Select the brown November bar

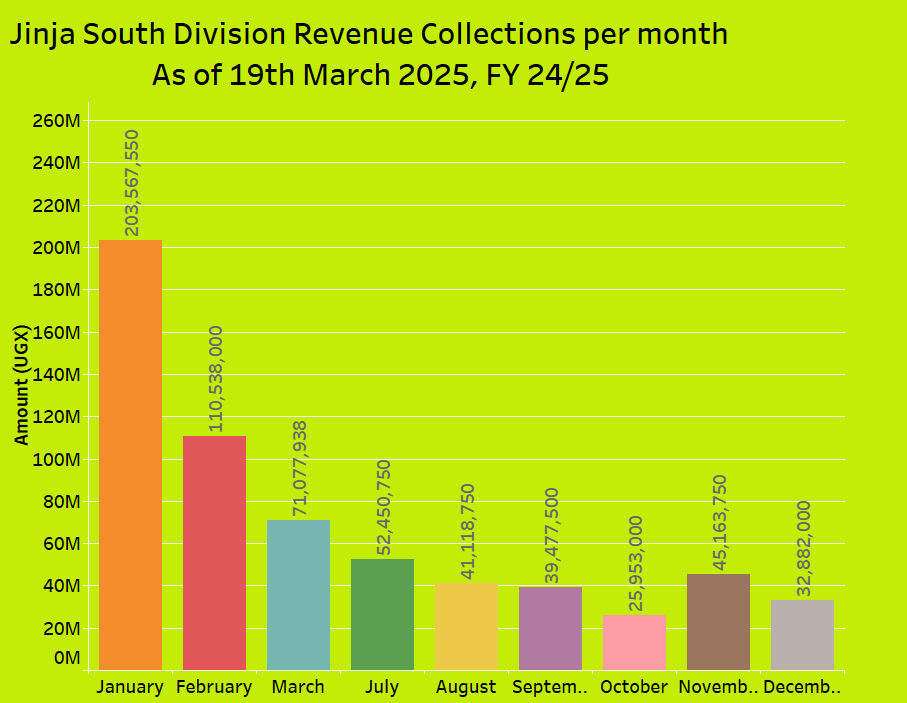tap(718, 621)
